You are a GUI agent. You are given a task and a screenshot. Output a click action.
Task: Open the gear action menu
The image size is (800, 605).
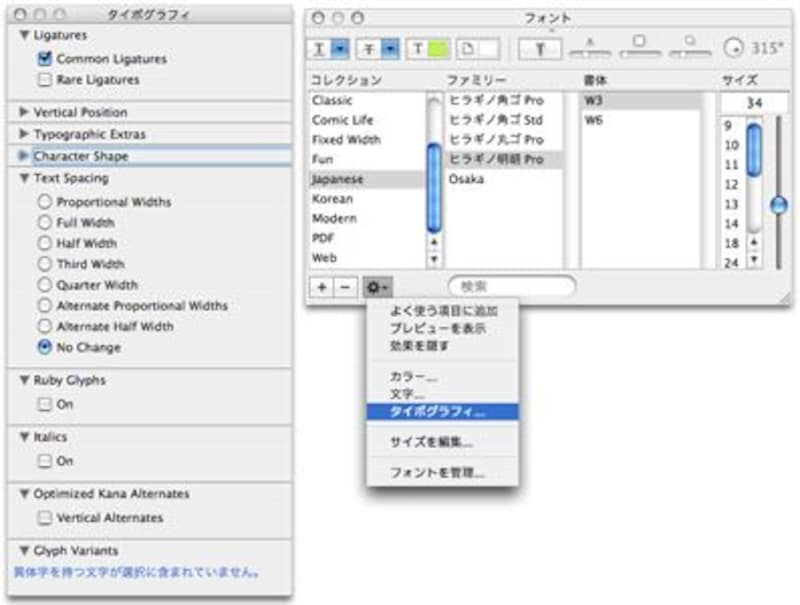tap(379, 287)
